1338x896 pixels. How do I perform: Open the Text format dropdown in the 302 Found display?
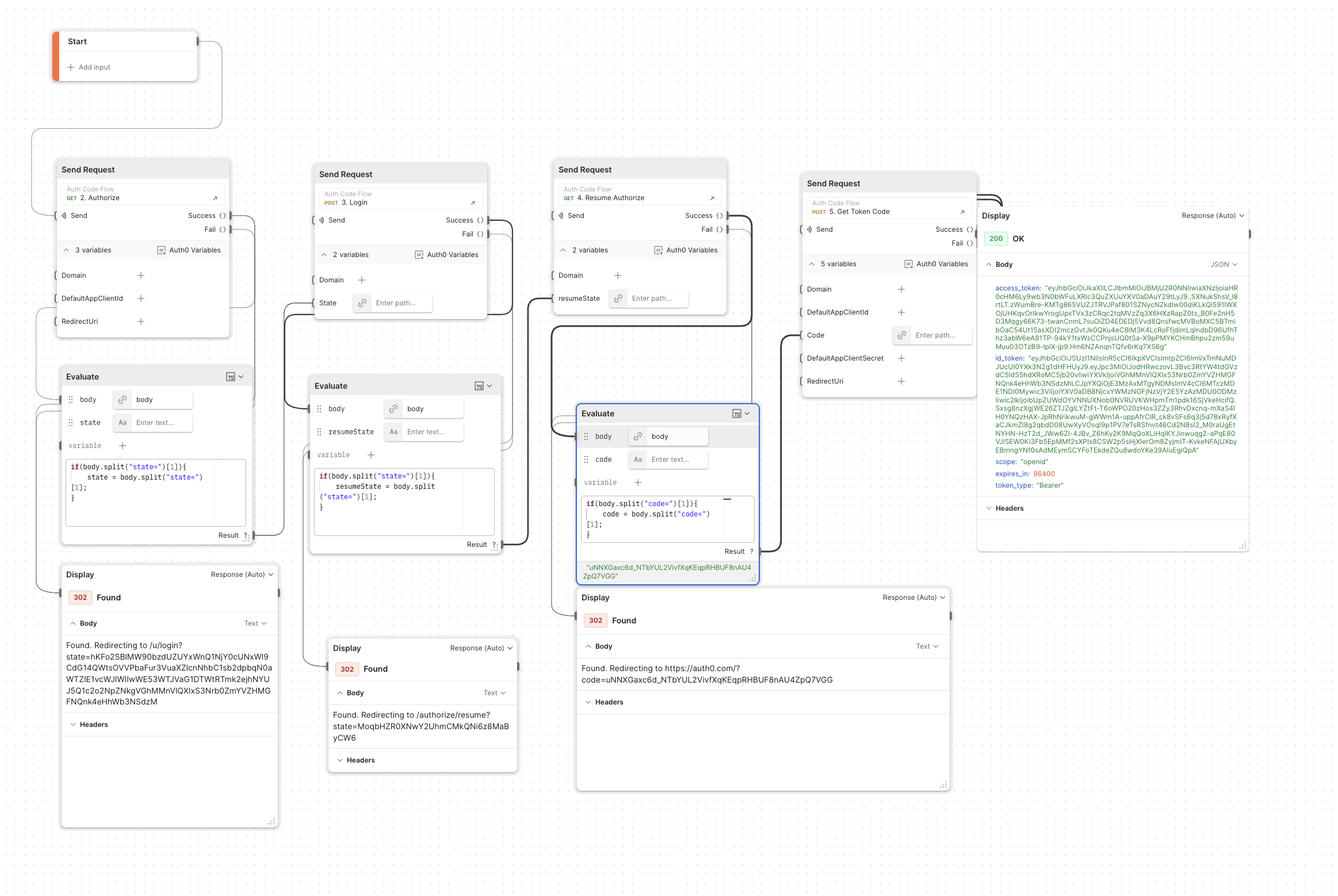(255, 623)
